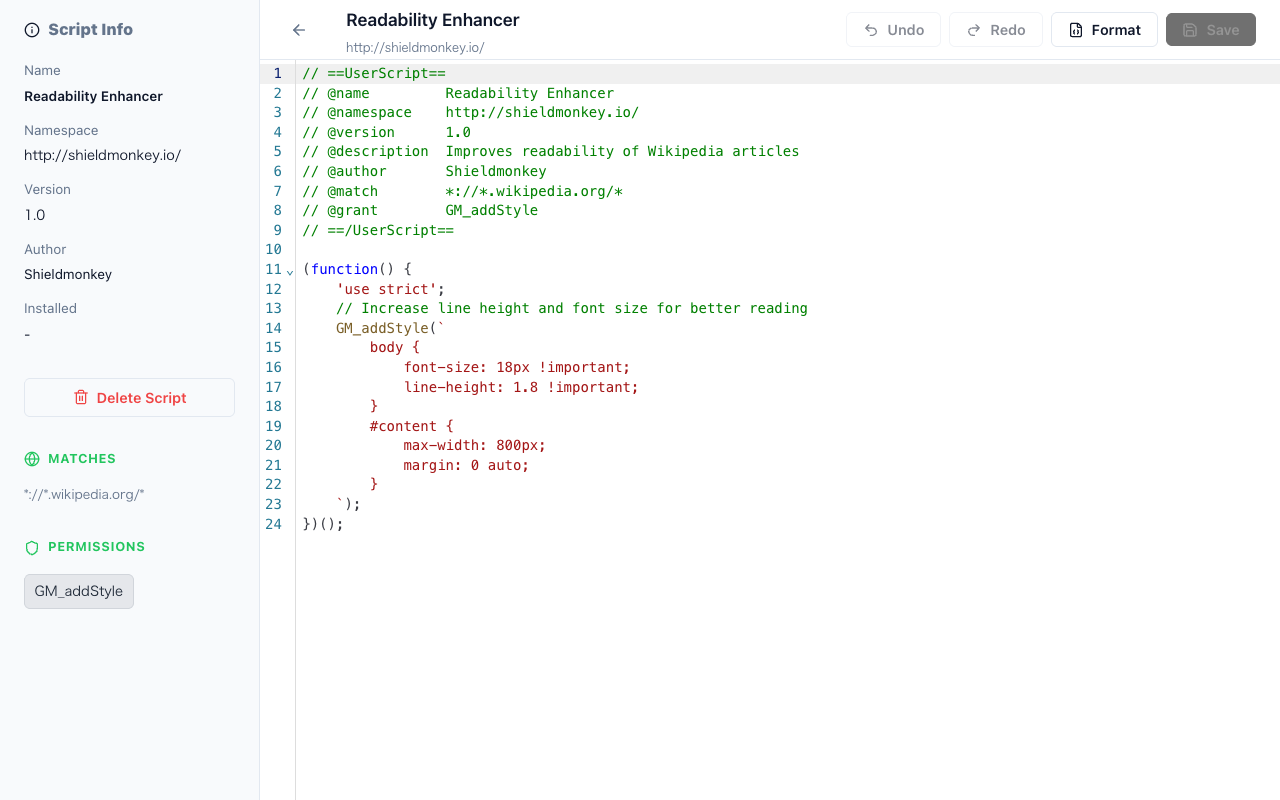Place cursor on the closing })(); line

(x=323, y=524)
